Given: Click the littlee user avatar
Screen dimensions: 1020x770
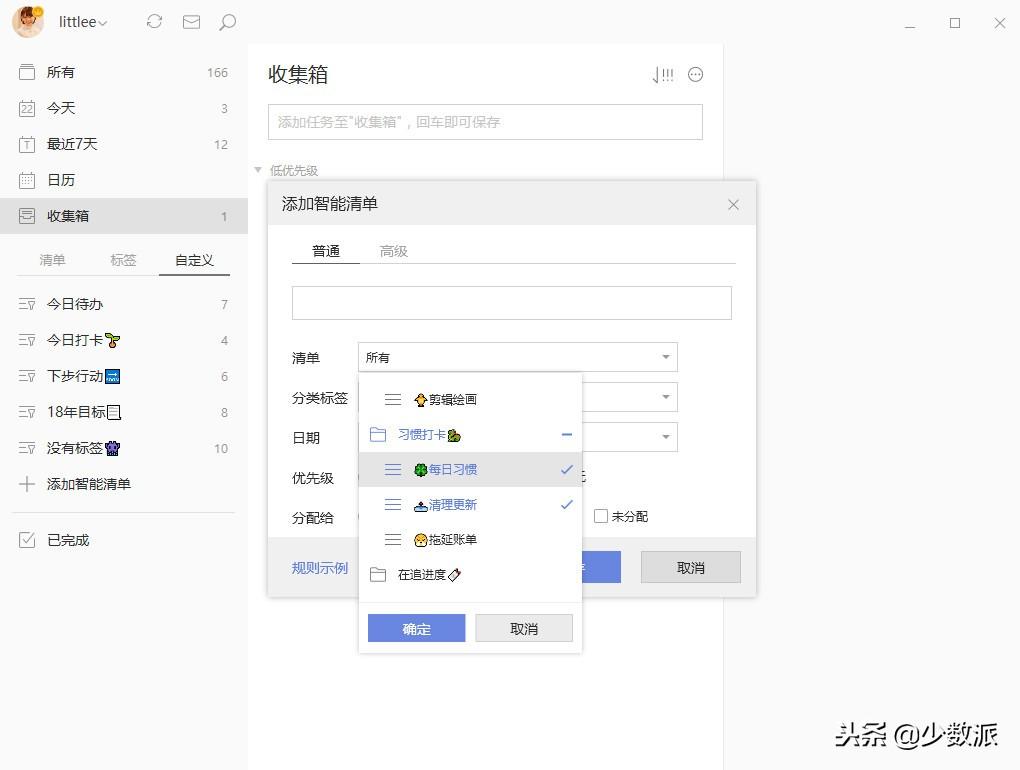Looking at the screenshot, I should [28, 21].
